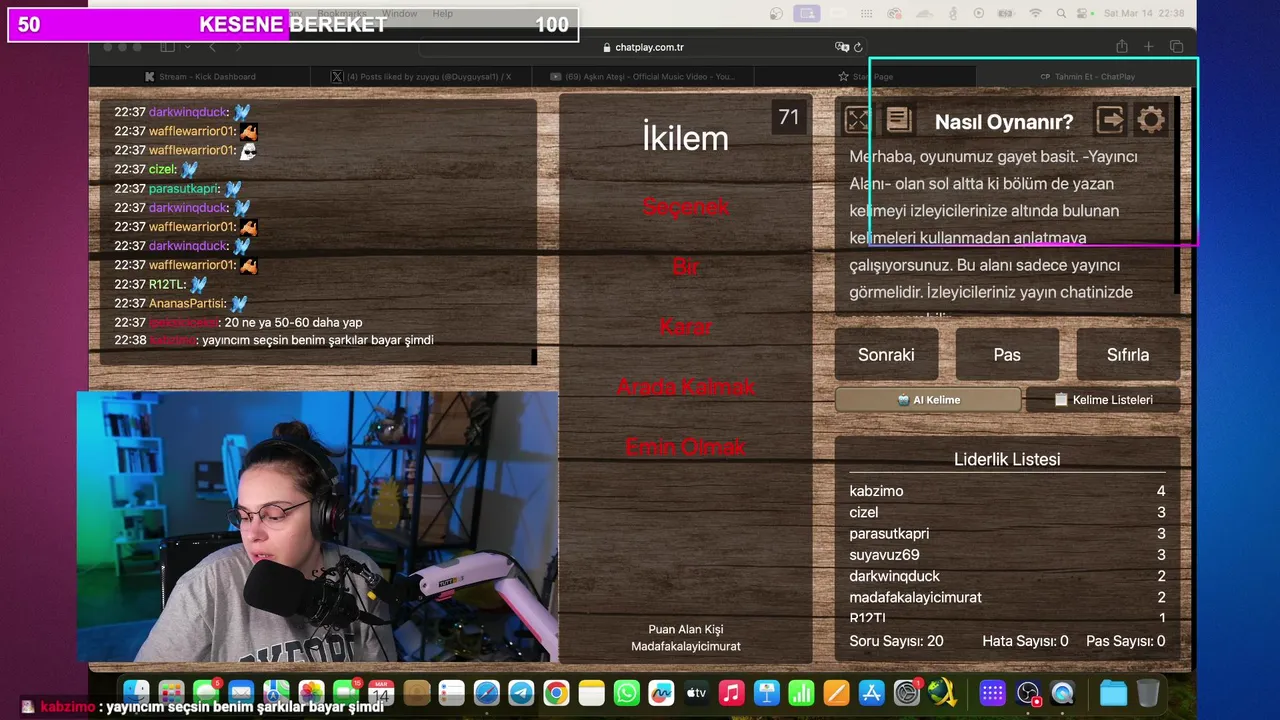Show the Safari tab overview

pyautogui.click(x=1176, y=47)
